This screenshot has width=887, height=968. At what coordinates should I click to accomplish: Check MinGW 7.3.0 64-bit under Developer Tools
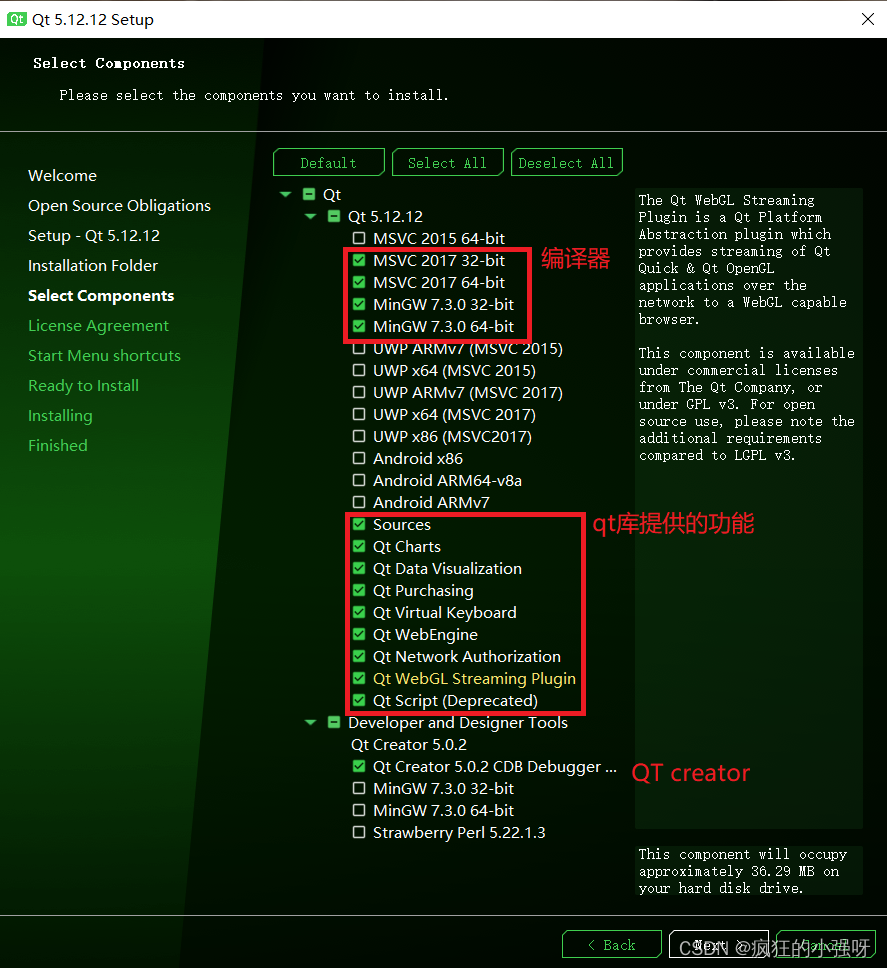point(359,810)
